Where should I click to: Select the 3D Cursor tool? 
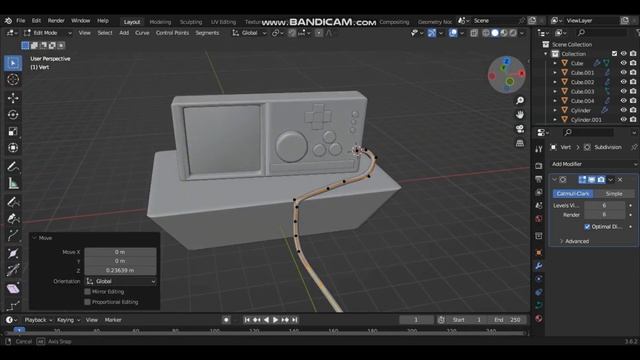(13, 80)
